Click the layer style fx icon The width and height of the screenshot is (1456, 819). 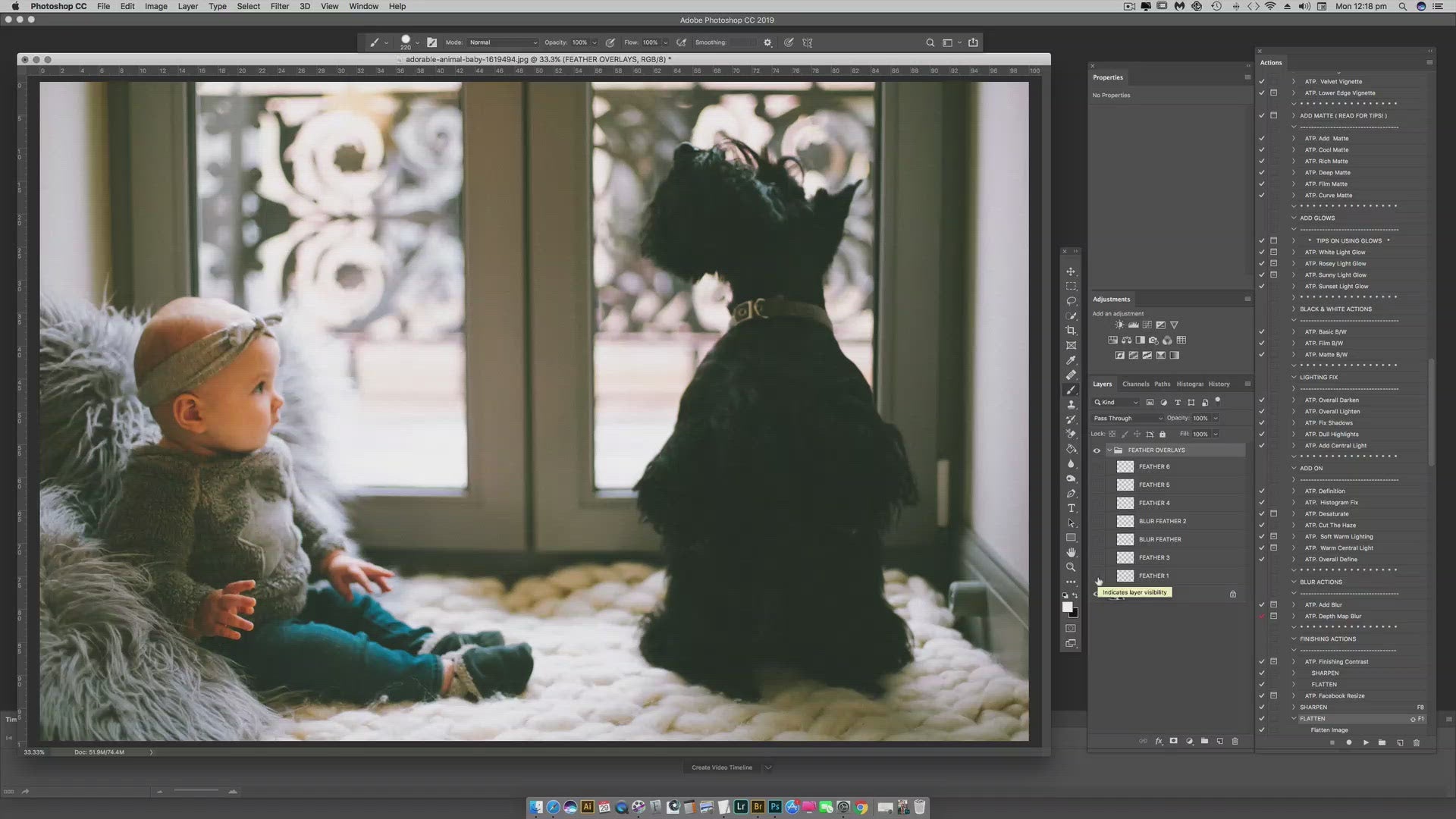1158,741
